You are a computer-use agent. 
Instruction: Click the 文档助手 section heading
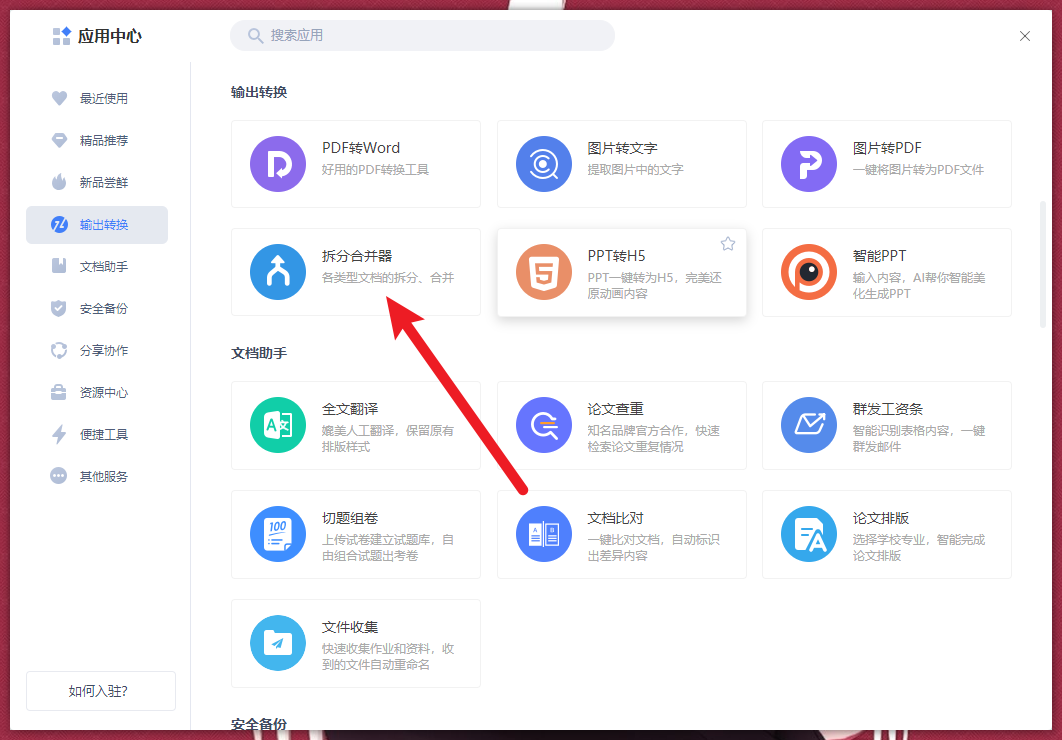[x=259, y=353]
